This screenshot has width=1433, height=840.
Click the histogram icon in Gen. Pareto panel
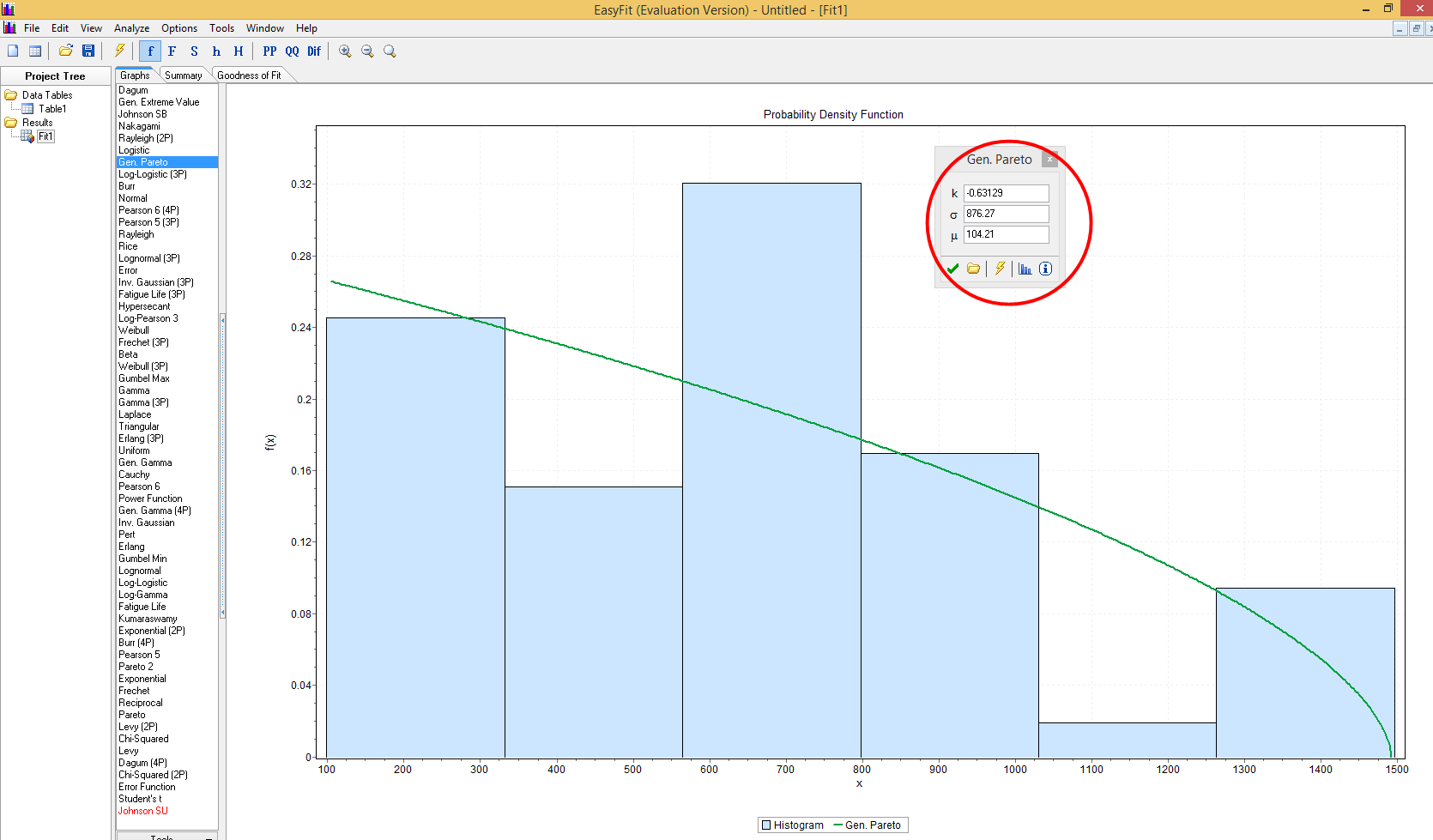pyautogui.click(x=1025, y=269)
